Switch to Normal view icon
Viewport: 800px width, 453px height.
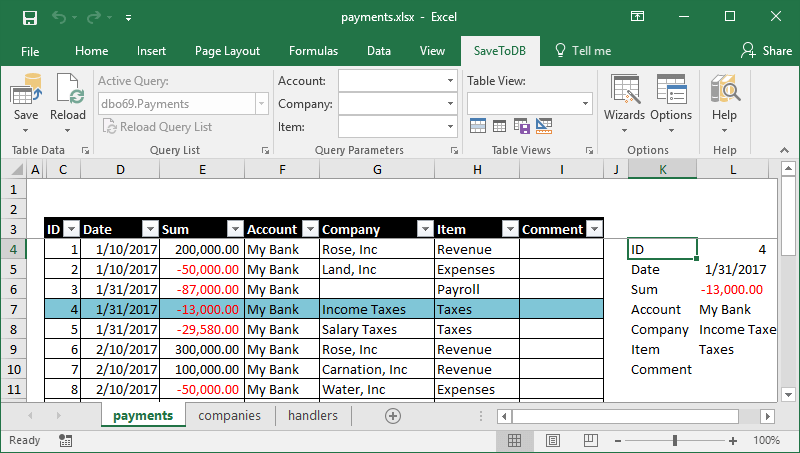(515, 440)
